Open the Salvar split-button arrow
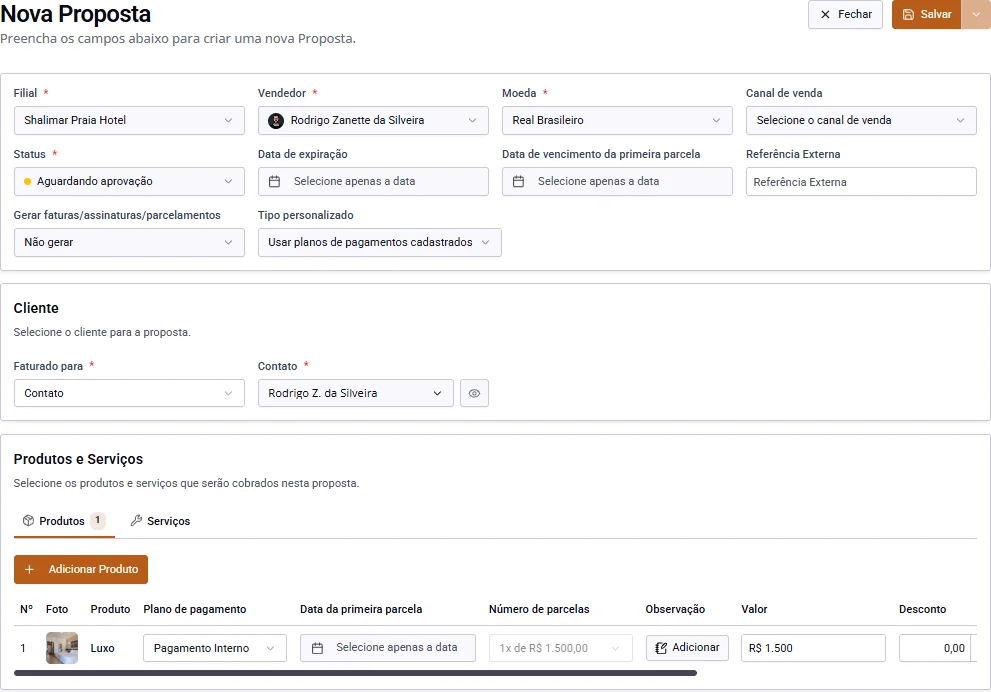991x692 pixels. [x=976, y=14]
